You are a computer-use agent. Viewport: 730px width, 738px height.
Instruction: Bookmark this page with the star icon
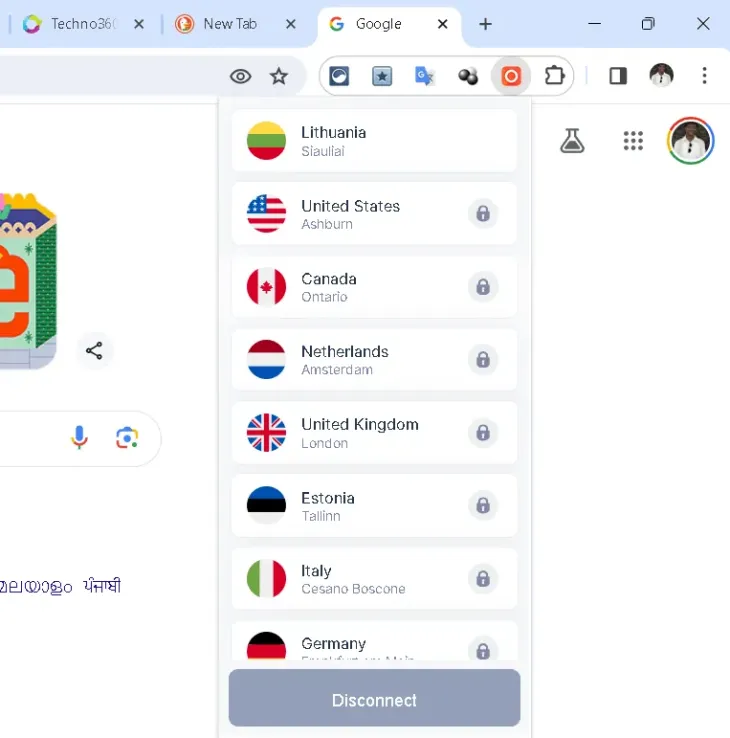coord(279,76)
